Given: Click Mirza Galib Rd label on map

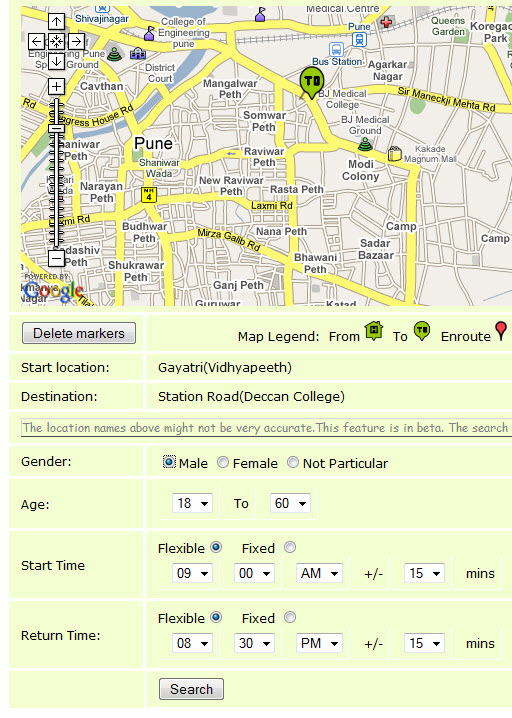Looking at the screenshot, I should coord(229,239).
